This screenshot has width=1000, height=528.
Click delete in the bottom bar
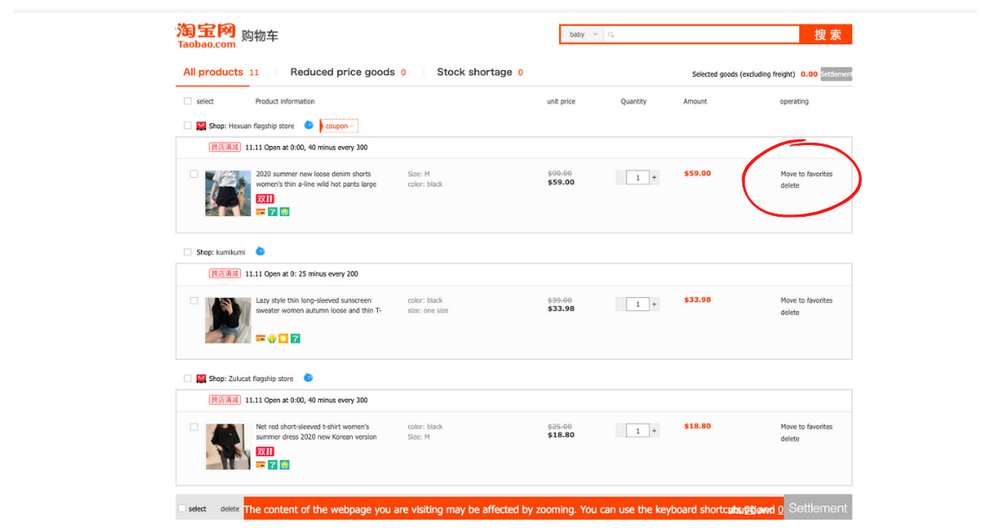click(x=230, y=509)
